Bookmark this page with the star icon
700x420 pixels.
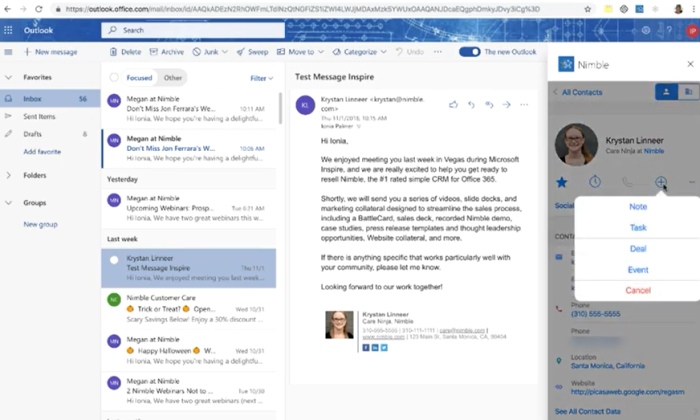(588, 9)
